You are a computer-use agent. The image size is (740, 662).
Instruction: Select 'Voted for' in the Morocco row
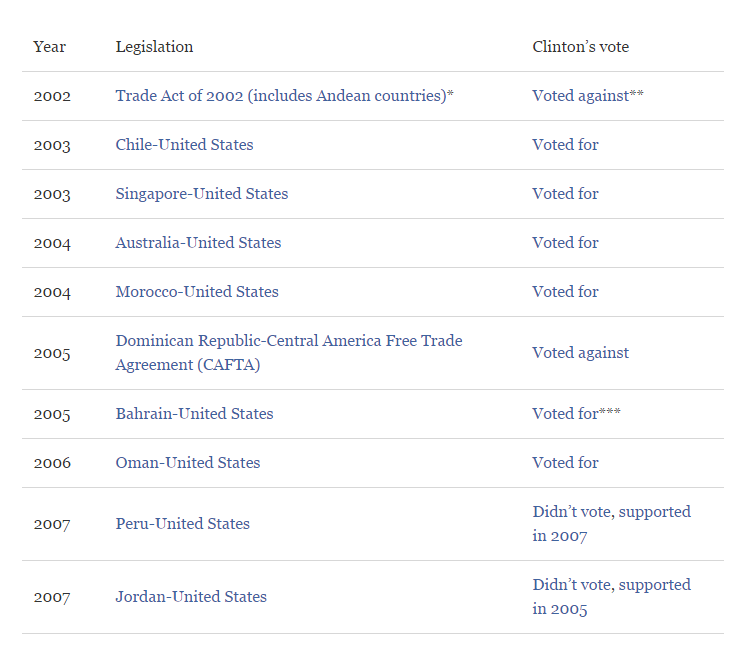point(565,292)
